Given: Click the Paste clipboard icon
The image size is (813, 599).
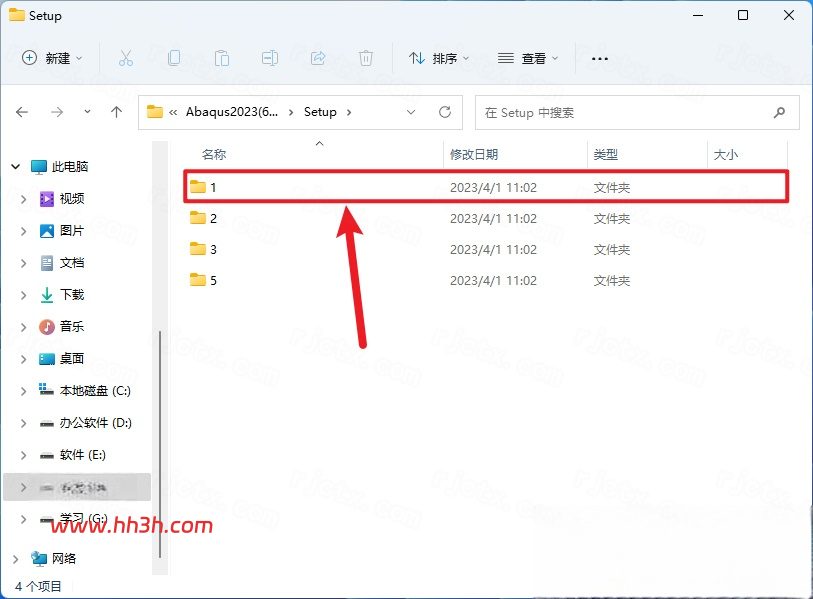Looking at the screenshot, I should (222, 58).
